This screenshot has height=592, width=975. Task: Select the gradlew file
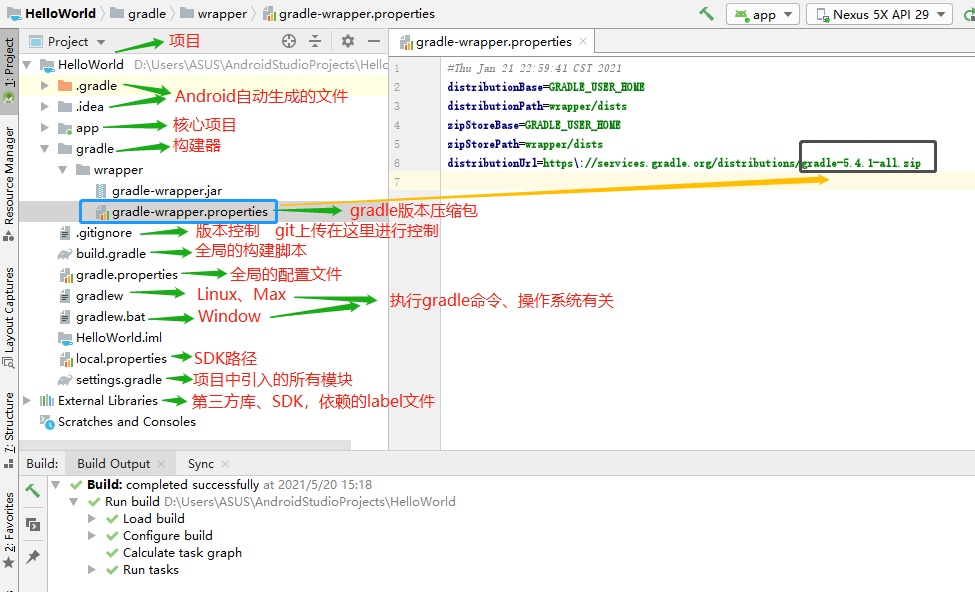click(91, 296)
